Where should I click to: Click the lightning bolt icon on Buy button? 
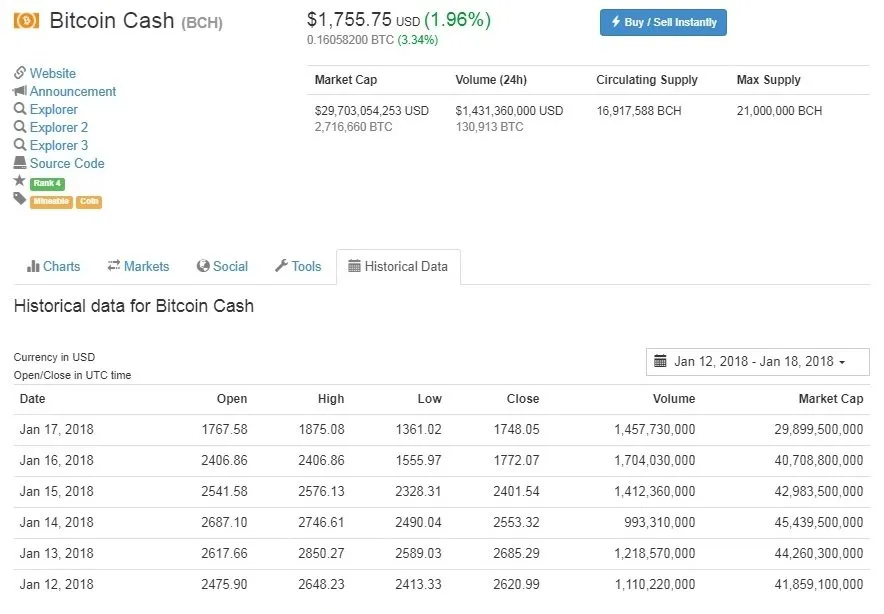pos(616,22)
